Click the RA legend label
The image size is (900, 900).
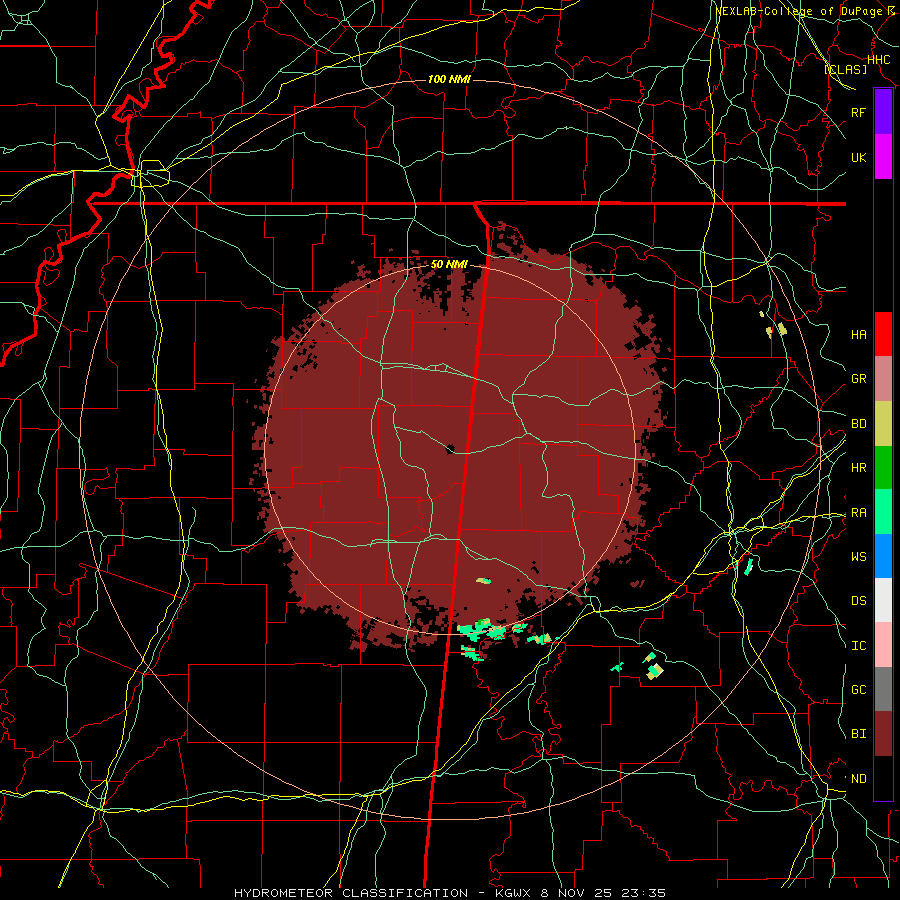(858, 513)
